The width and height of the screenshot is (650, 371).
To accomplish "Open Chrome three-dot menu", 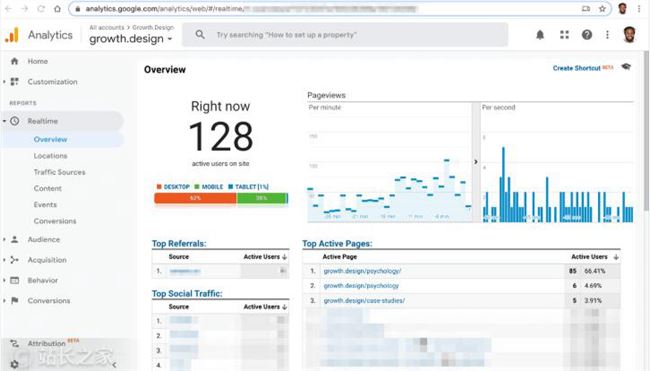I will coord(639,9).
